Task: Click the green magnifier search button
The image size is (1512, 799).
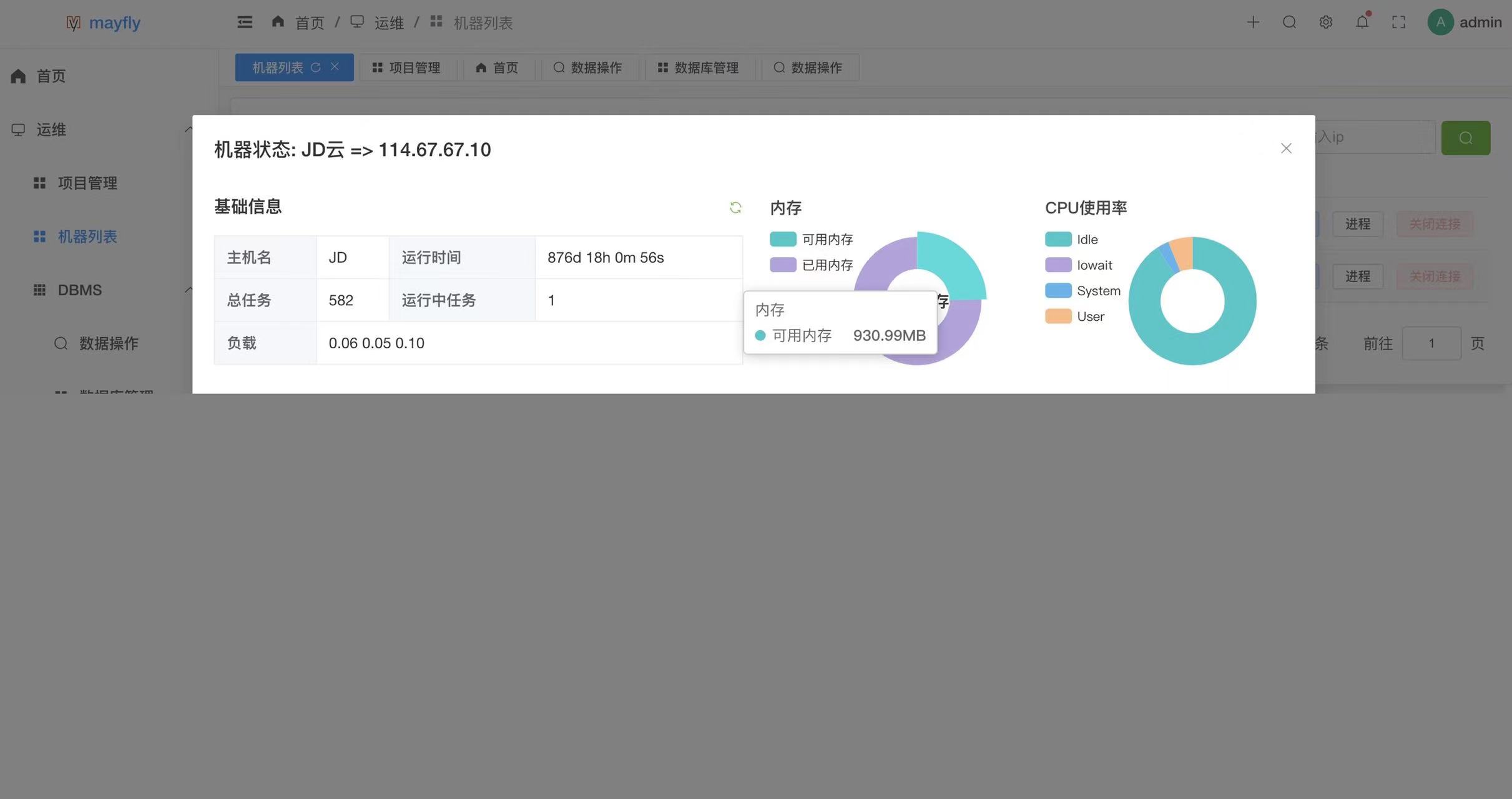Action: coord(1466,137)
